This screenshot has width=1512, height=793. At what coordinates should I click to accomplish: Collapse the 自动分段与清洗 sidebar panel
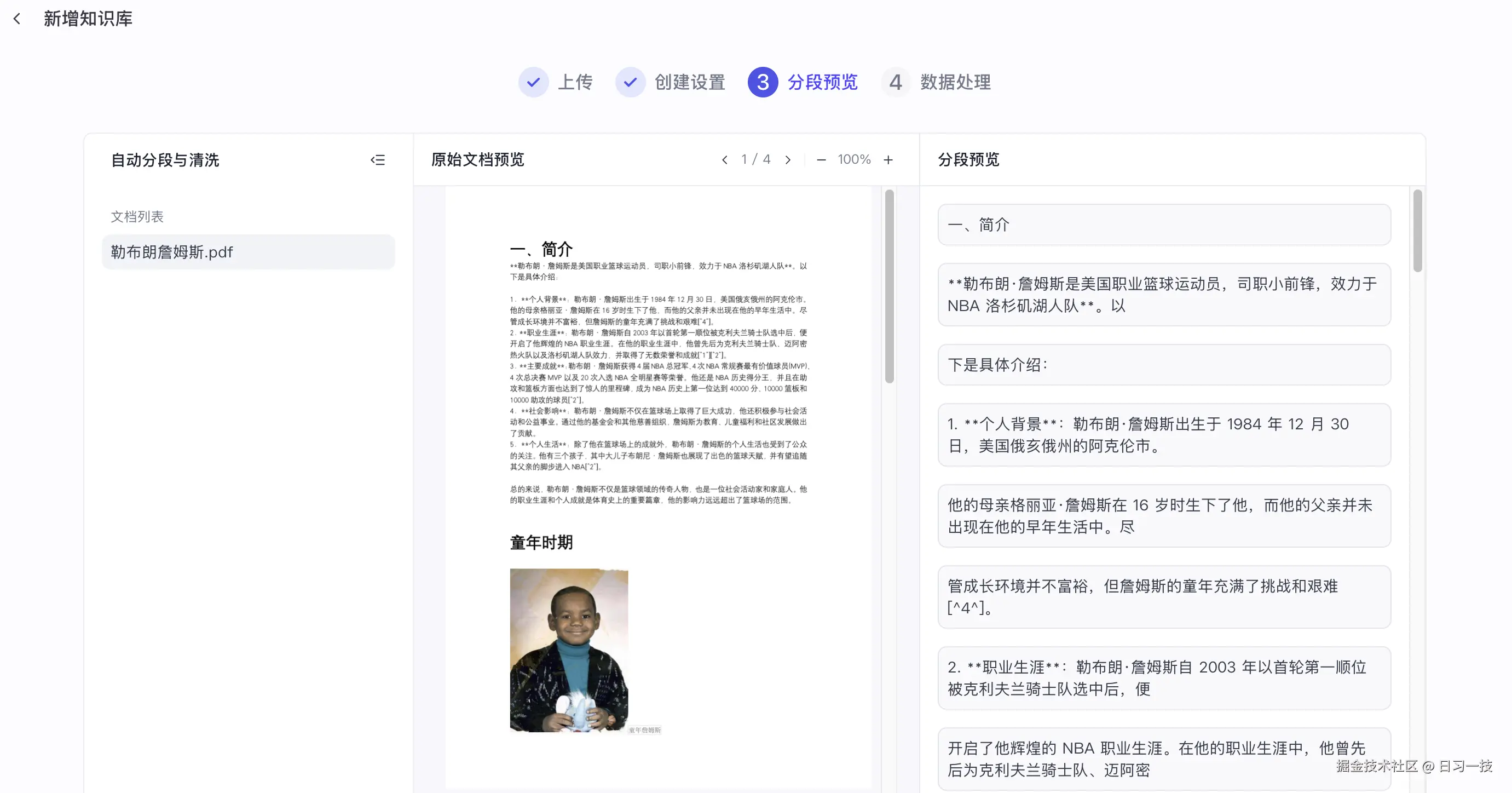tap(377, 160)
